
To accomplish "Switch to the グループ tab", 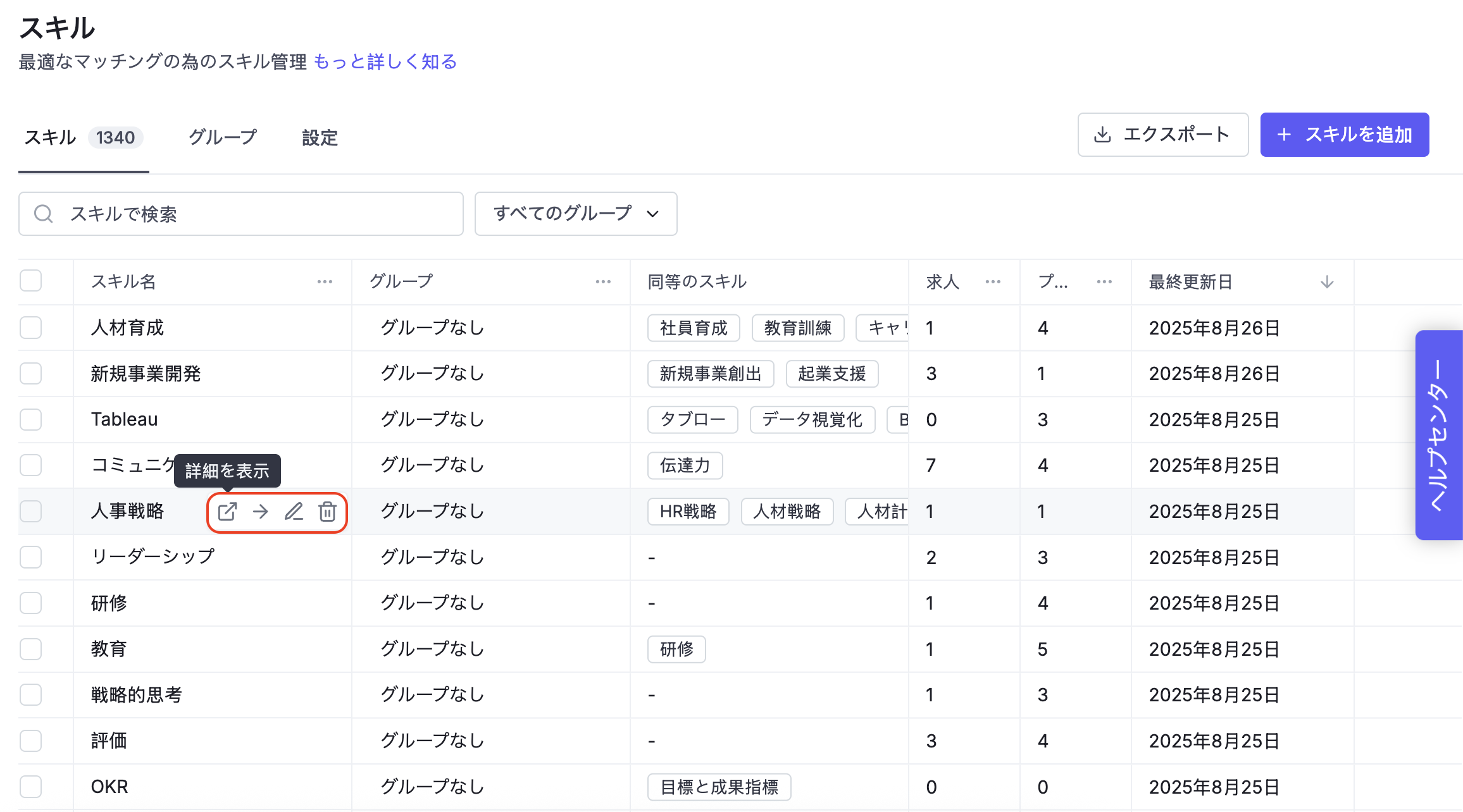I will pos(223,137).
